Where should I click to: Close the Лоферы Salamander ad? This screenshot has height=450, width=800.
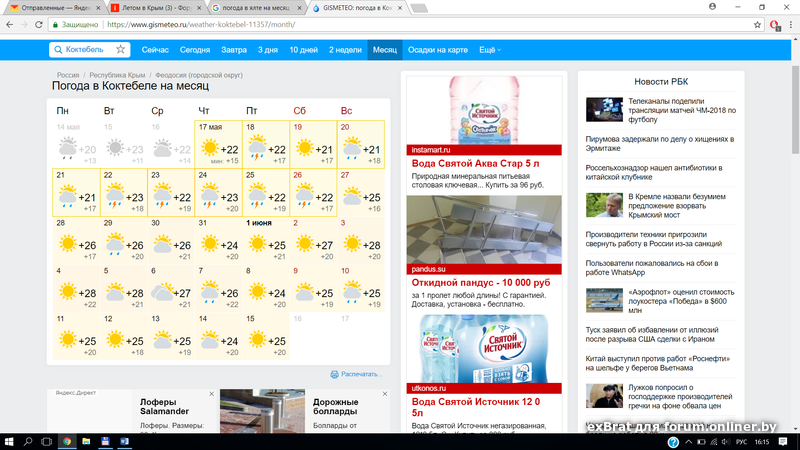[x=212, y=394]
